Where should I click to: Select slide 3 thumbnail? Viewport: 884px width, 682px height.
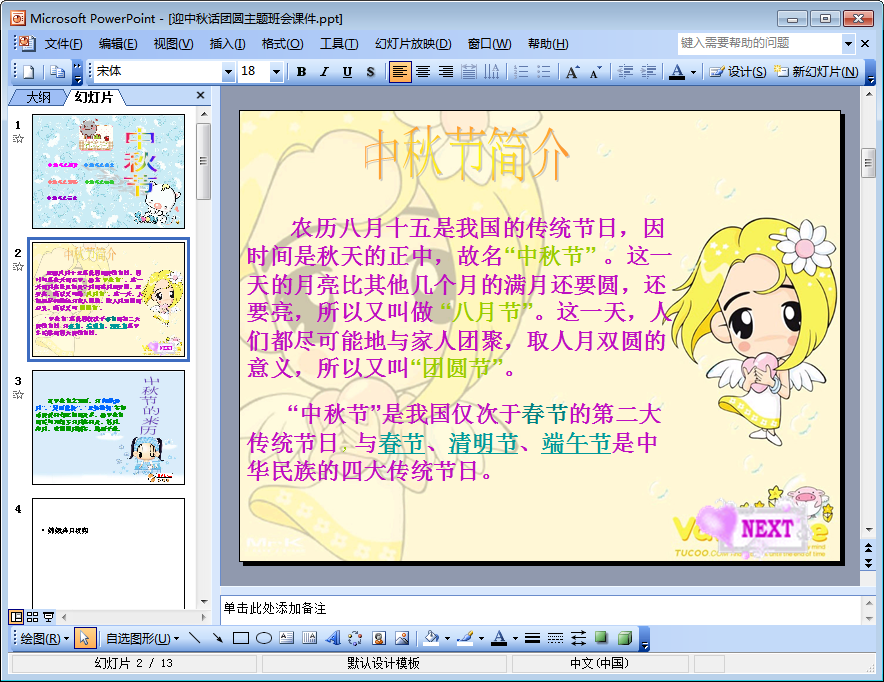point(108,427)
